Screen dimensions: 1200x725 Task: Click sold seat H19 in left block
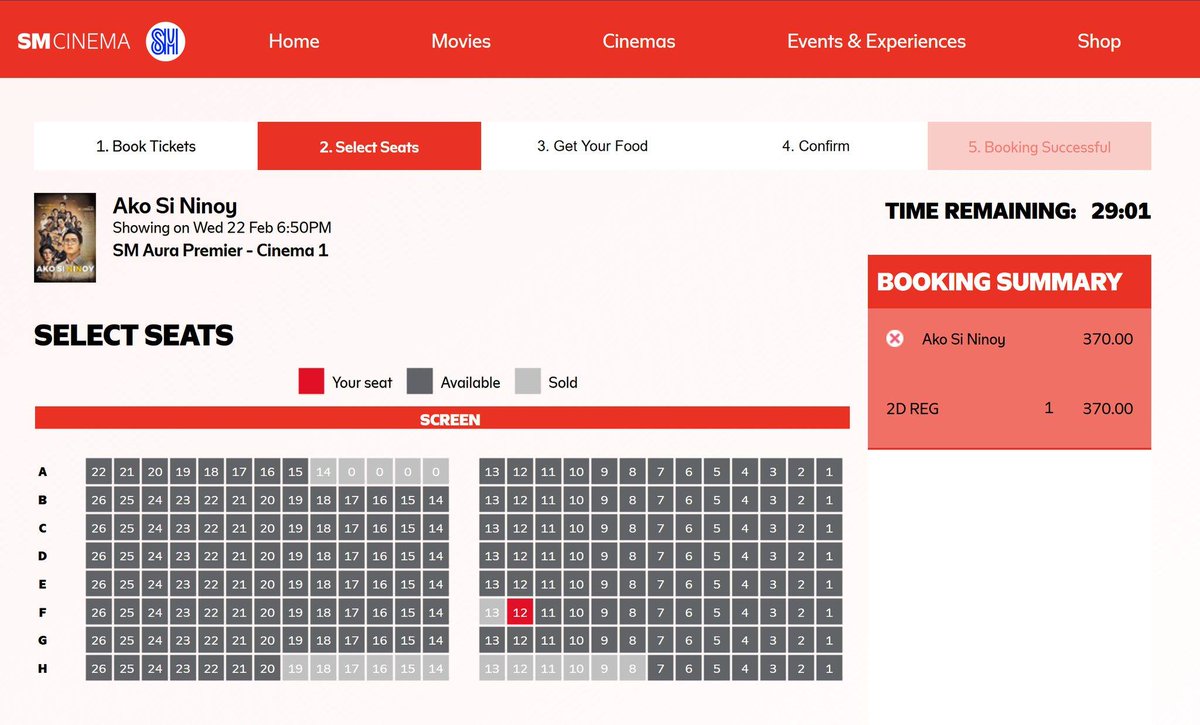click(x=295, y=668)
